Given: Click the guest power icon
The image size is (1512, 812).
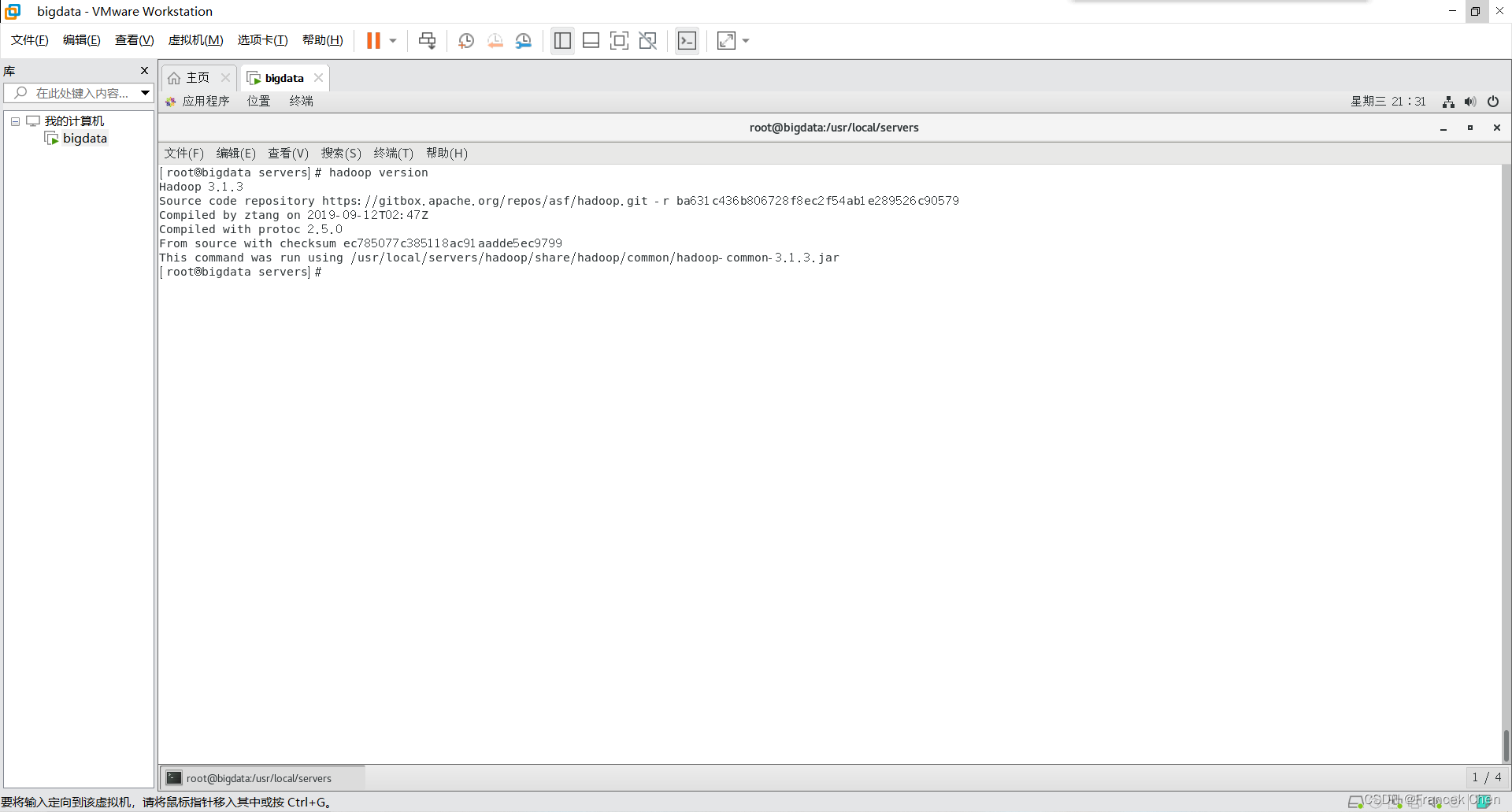Looking at the screenshot, I should pos(1493,102).
